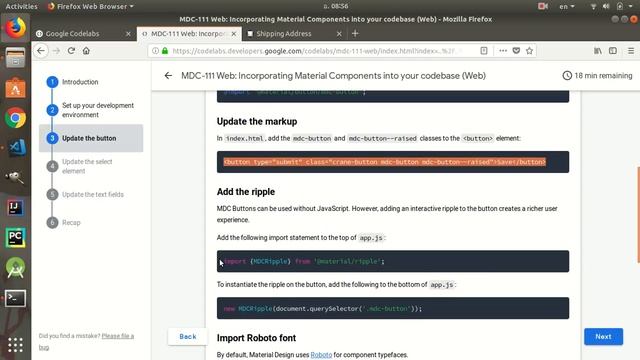This screenshot has height=360, width=640.
Task: Click the volume icon in the top bar
Action: [x=606, y=6]
